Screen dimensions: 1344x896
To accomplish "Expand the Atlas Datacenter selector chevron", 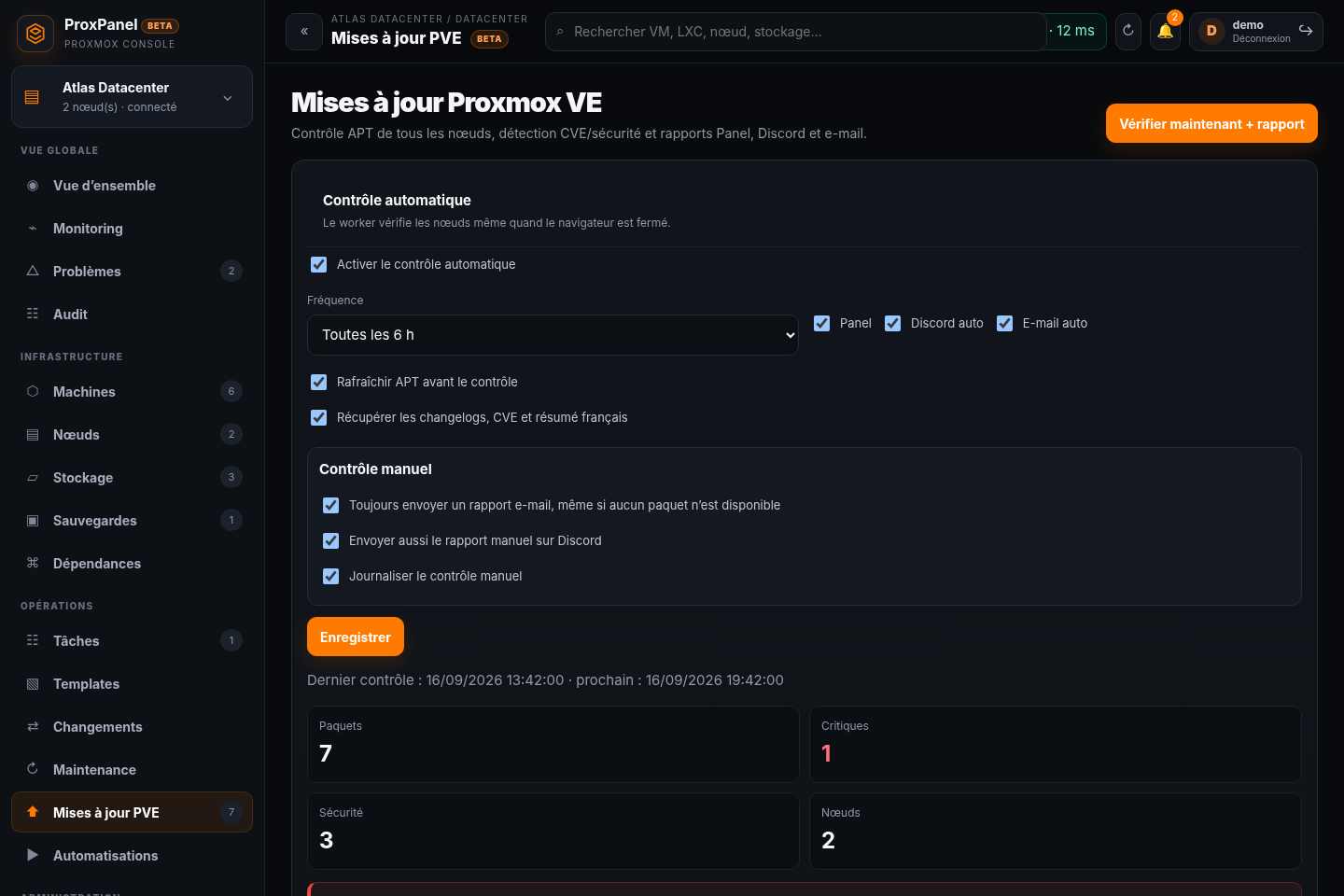I will pos(228,98).
